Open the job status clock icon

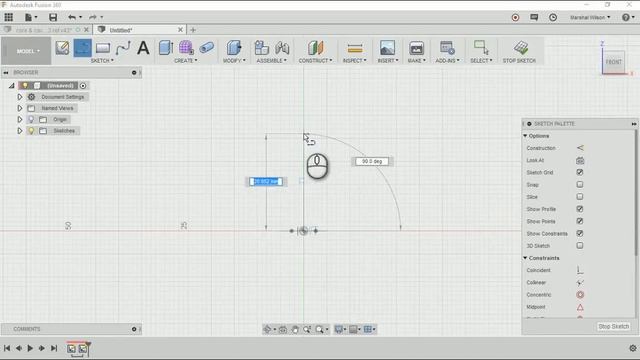point(553,17)
